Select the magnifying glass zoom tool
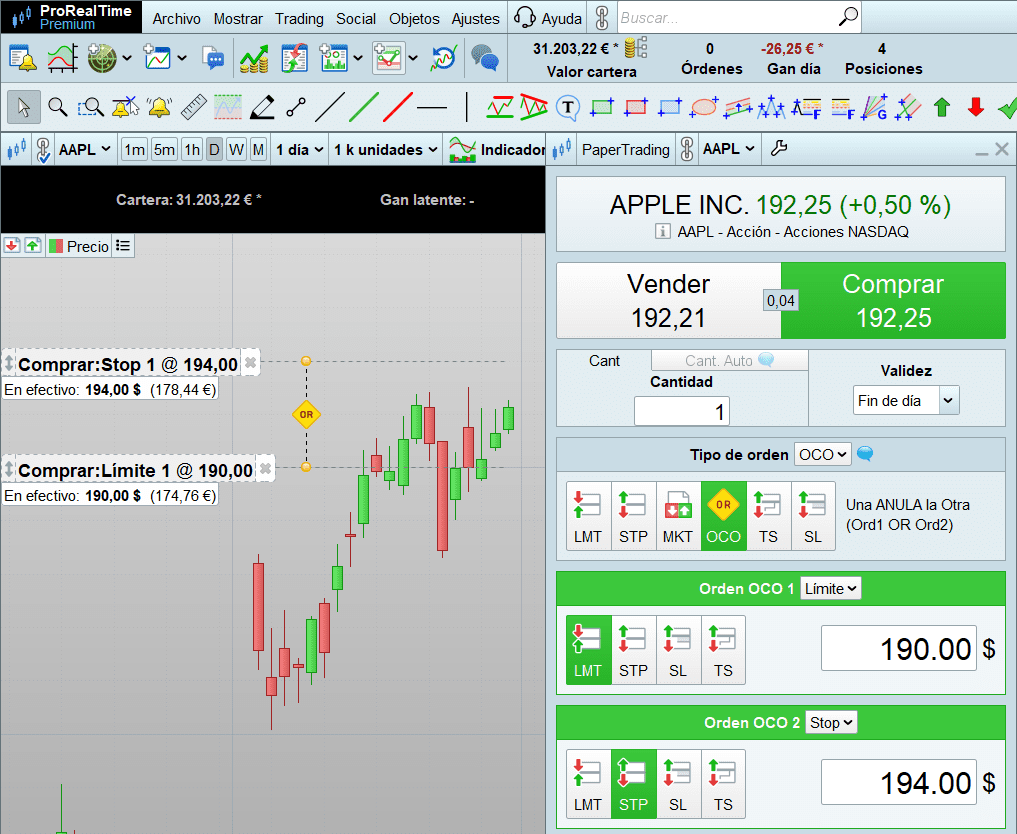The width and height of the screenshot is (1017, 834). click(x=58, y=107)
